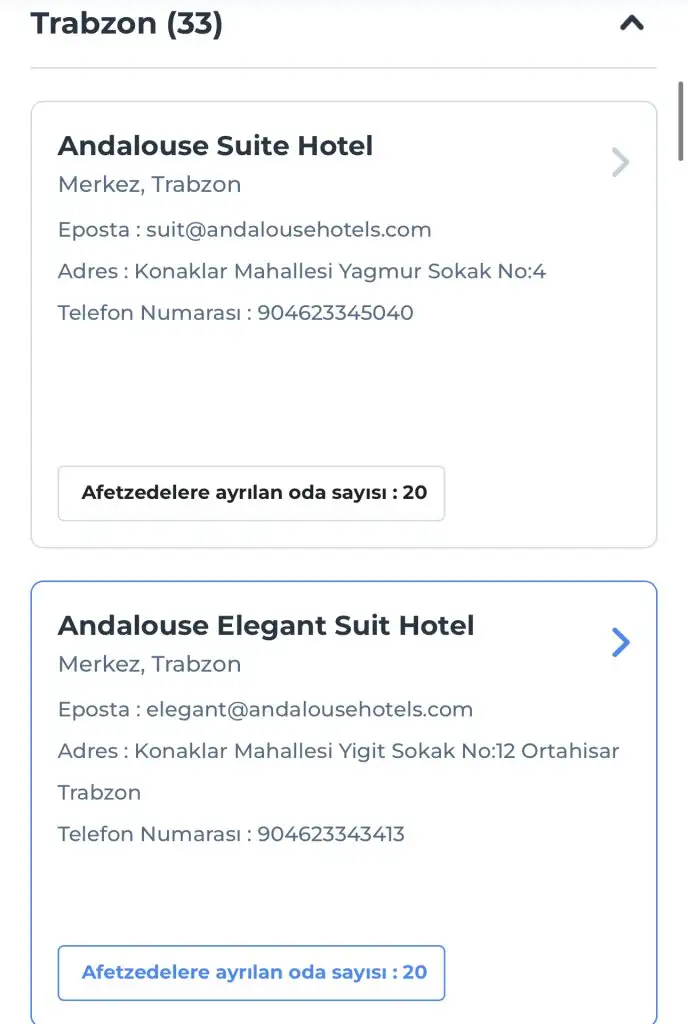Select the Andalouse Suite Hotel title

coord(215,146)
